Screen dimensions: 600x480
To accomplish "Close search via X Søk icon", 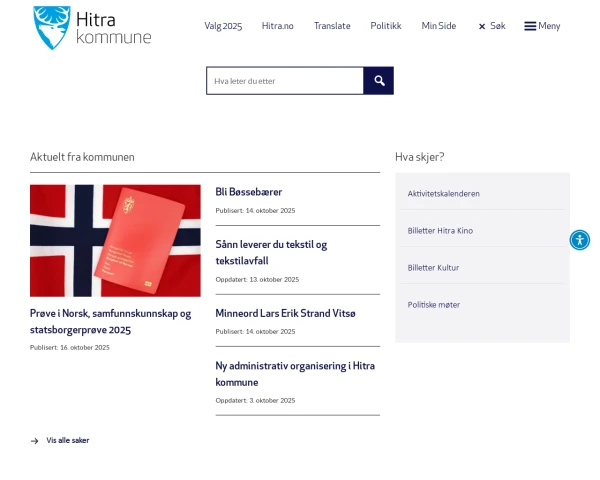I will click(x=482, y=26).
